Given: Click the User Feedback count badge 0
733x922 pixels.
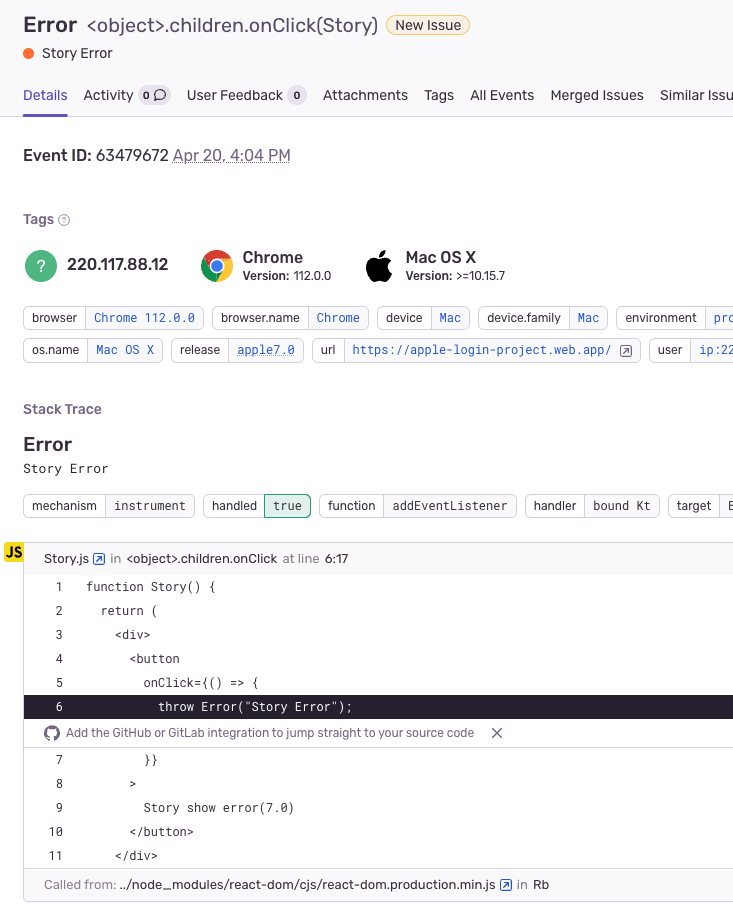Looking at the screenshot, I should coord(297,95).
